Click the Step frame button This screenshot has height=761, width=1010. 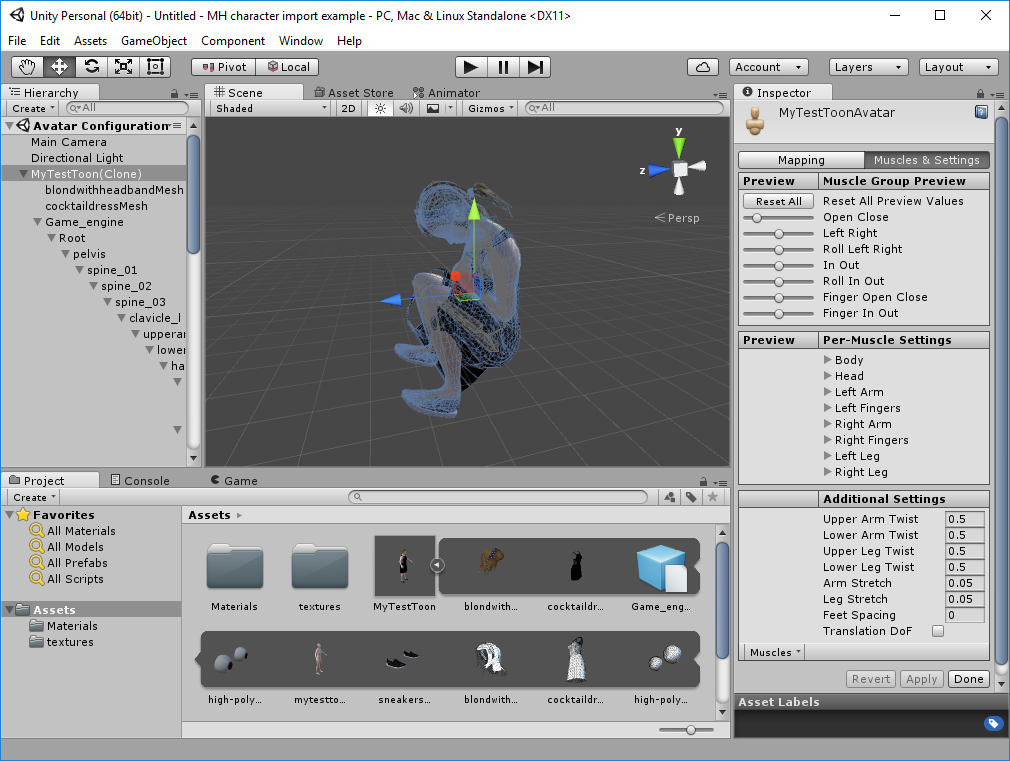click(x=535, y=67)
